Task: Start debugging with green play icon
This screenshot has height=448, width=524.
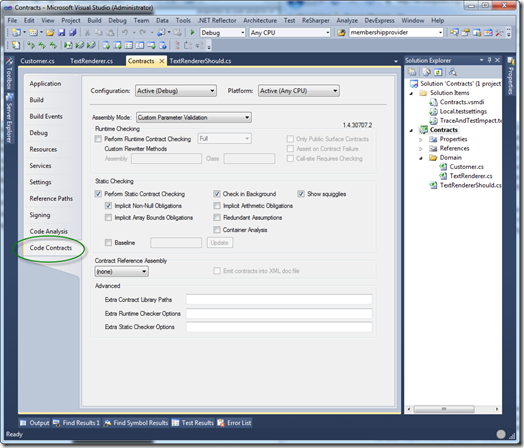Action: coord(192,32)
